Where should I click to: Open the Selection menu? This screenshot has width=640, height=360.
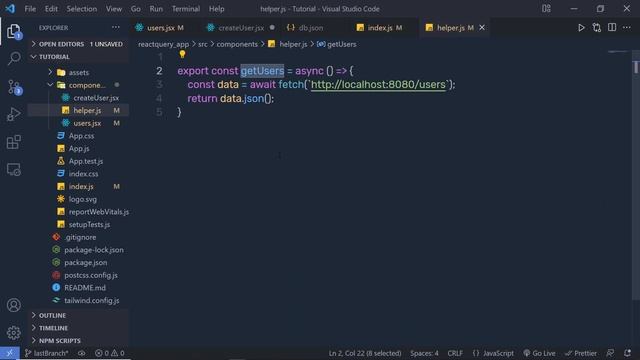(x=82, y=9)
